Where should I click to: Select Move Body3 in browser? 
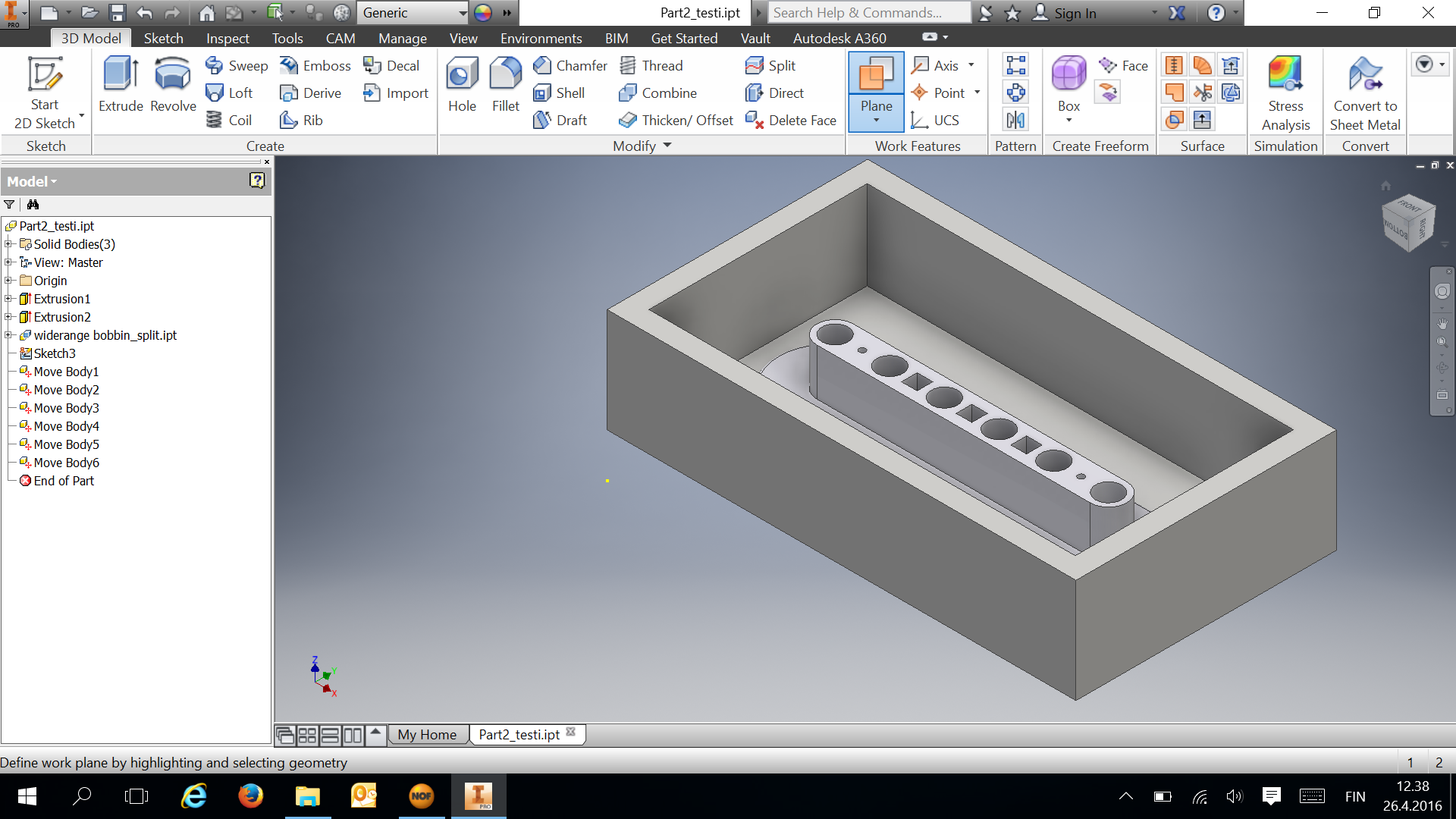(x=66, y=408)
